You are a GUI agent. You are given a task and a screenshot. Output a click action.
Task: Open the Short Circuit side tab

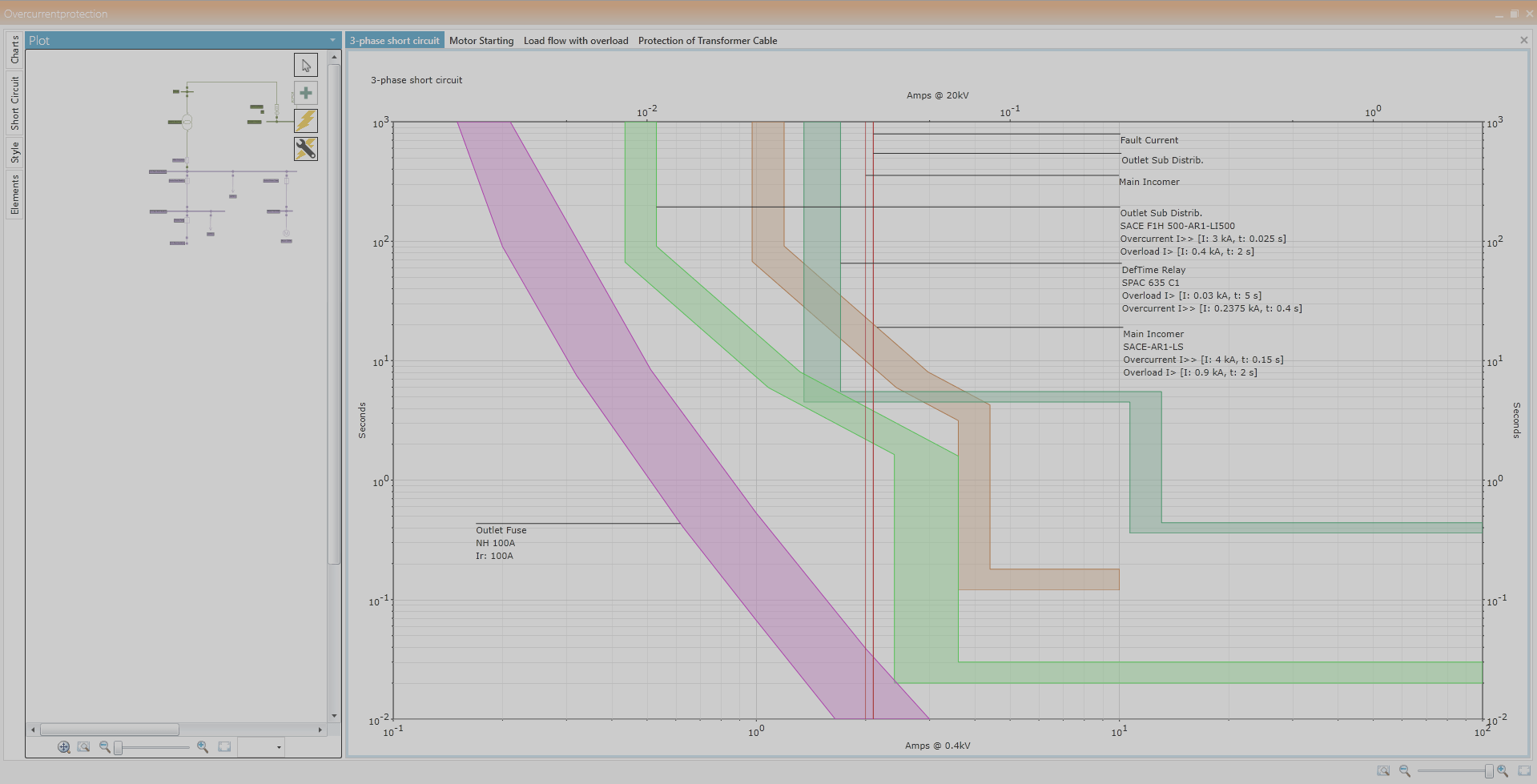pos(14,103)
